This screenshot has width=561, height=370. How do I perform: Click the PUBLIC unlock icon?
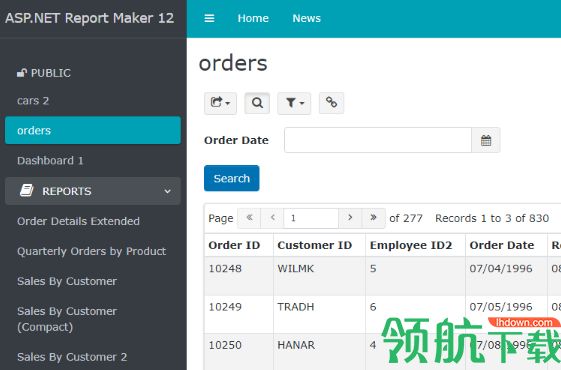[21, 73]
